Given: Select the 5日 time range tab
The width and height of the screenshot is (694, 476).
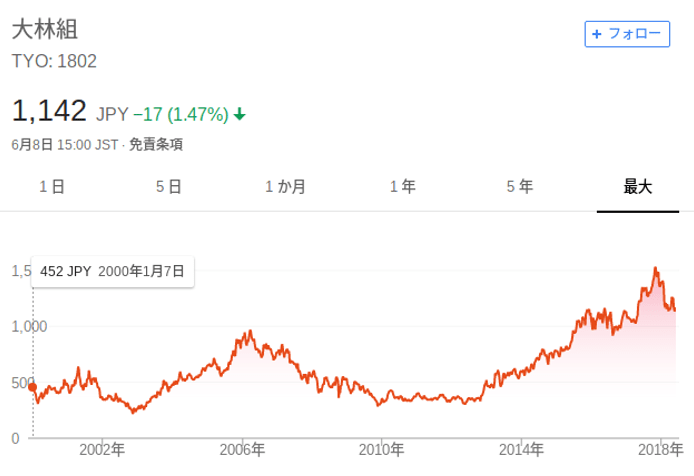Looking at the screenshot, I should click(x=168, y=186).
